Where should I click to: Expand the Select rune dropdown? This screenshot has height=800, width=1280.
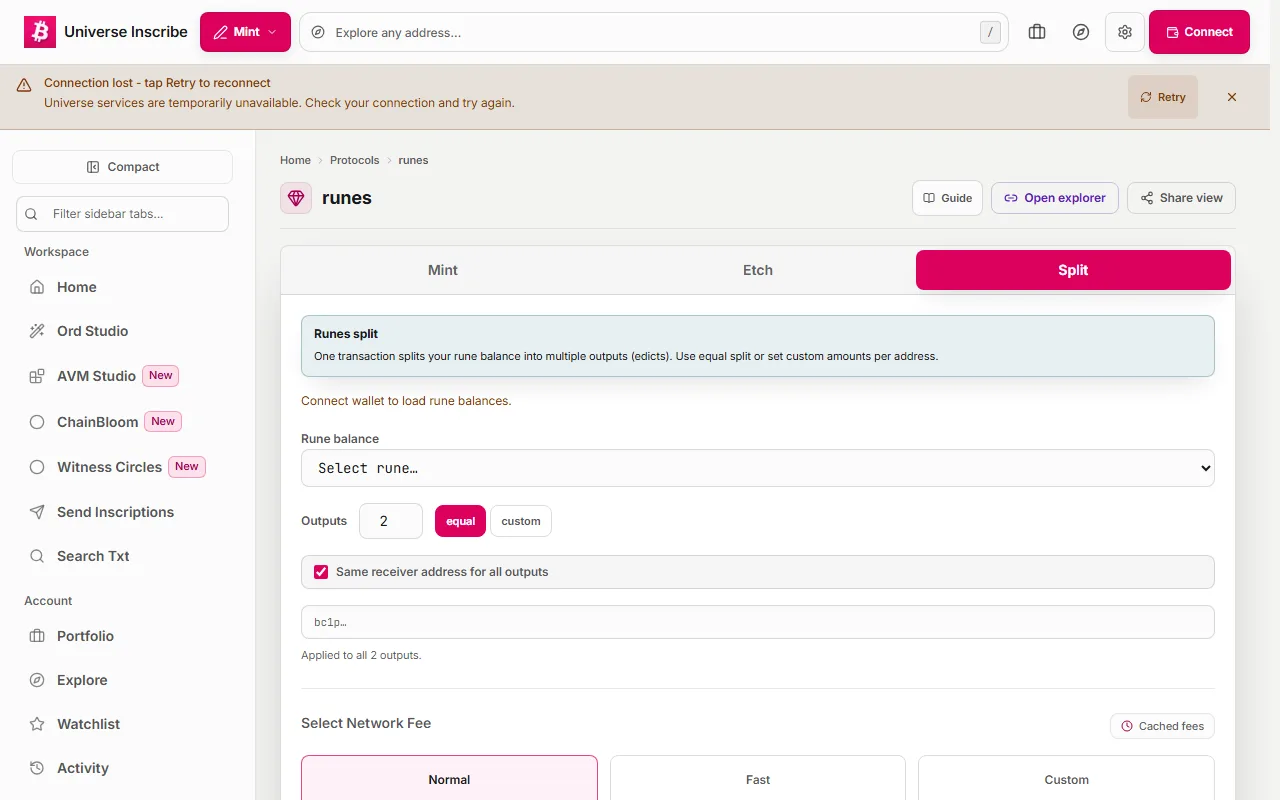(x=758, y=468)
